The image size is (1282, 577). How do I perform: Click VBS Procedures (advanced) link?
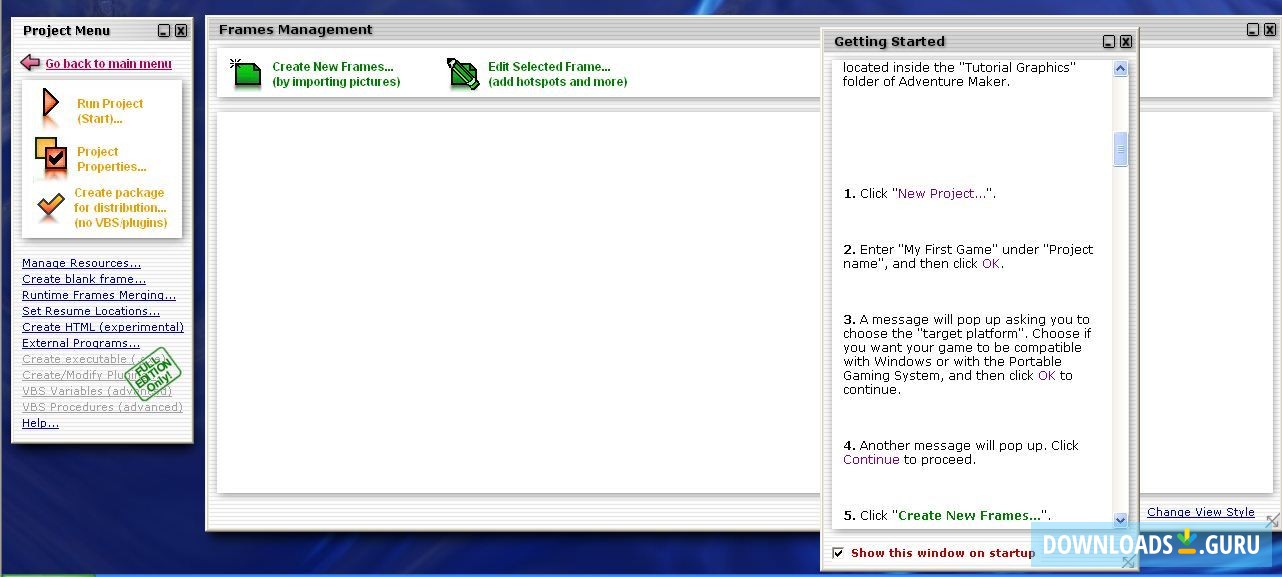click(x=102, y=407)
